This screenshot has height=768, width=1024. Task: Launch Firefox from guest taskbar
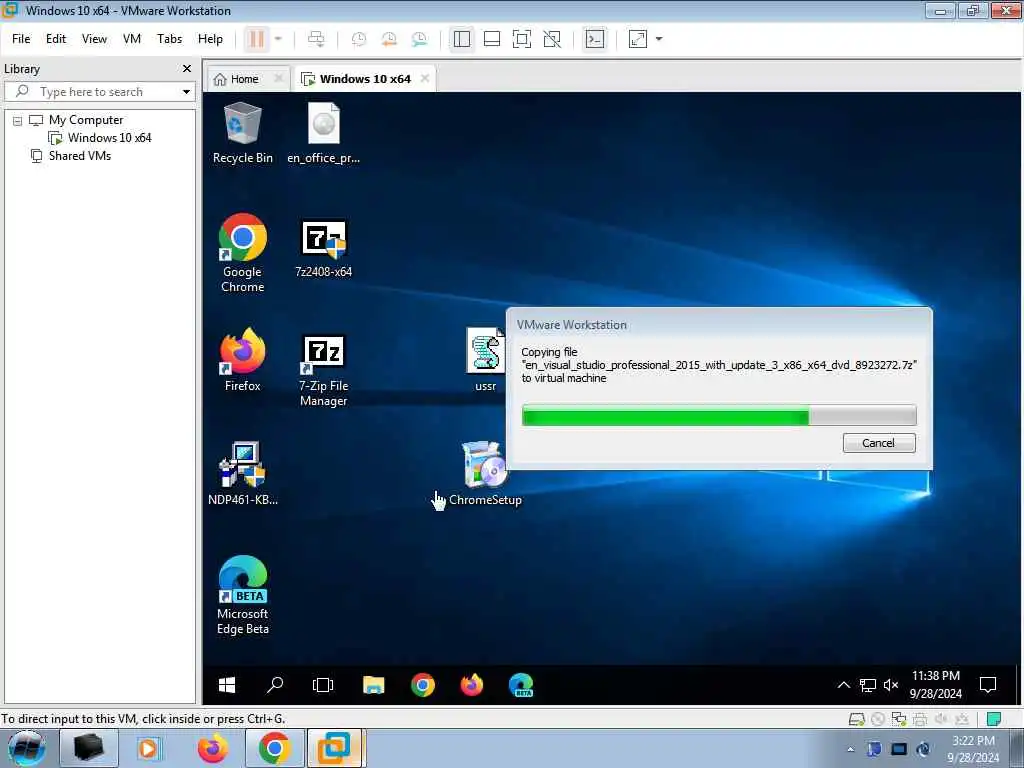pos(472,685)
